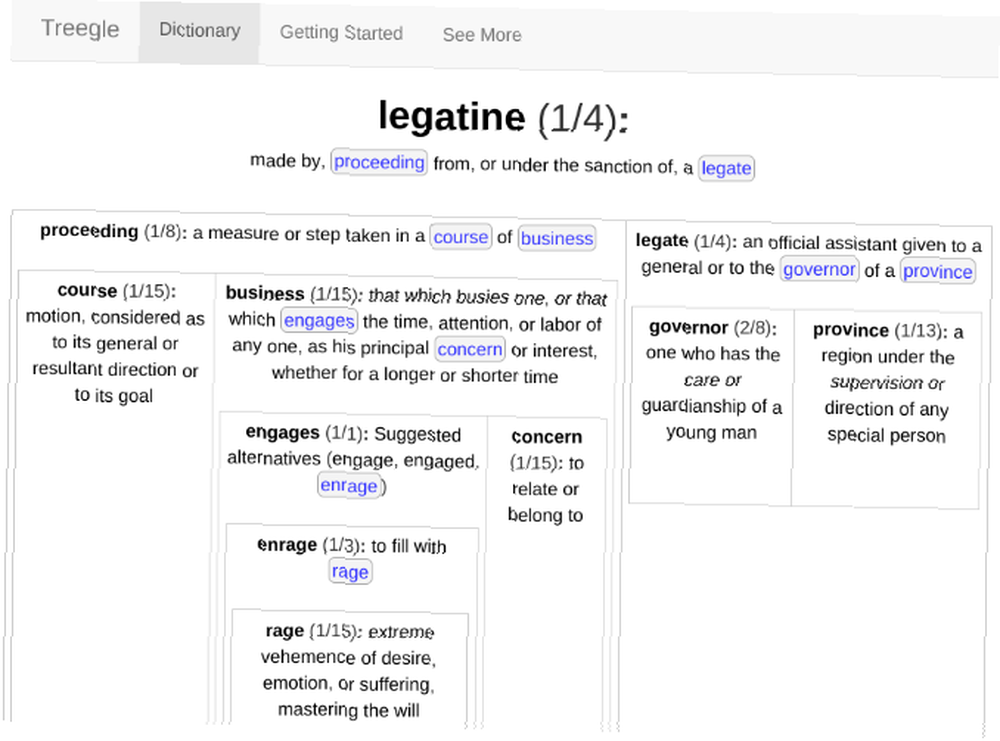Viewport: 1000px width, 741px height.
Task: Follow the 'concern' link in business definition
Action: point(469,349)
